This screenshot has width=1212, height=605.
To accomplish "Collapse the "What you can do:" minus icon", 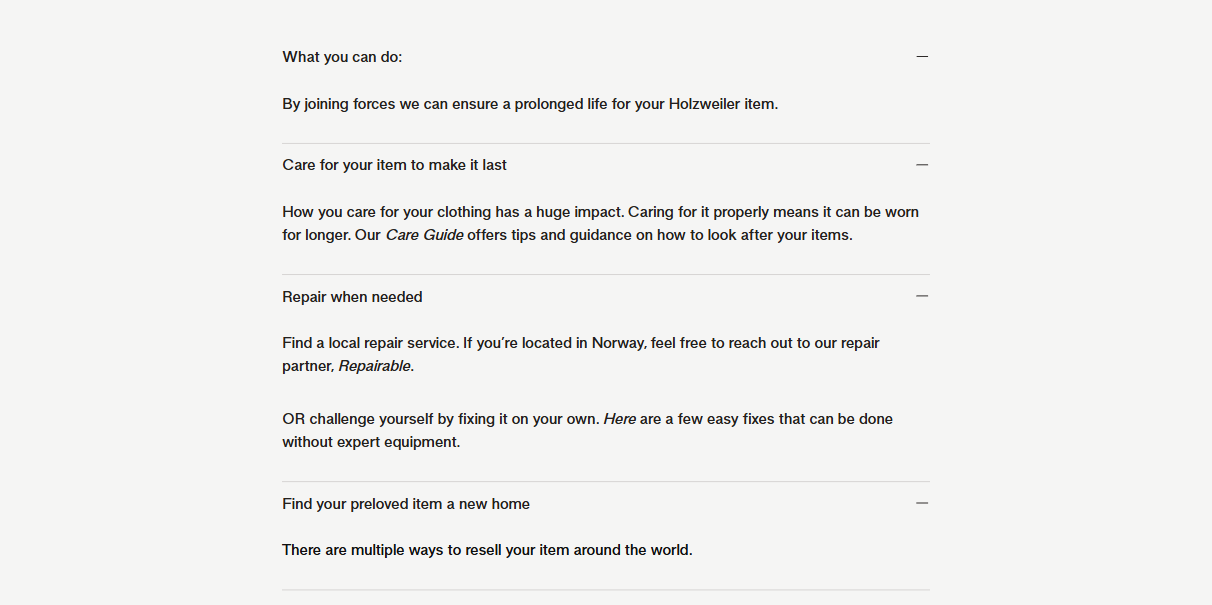I will coord(922,57).
